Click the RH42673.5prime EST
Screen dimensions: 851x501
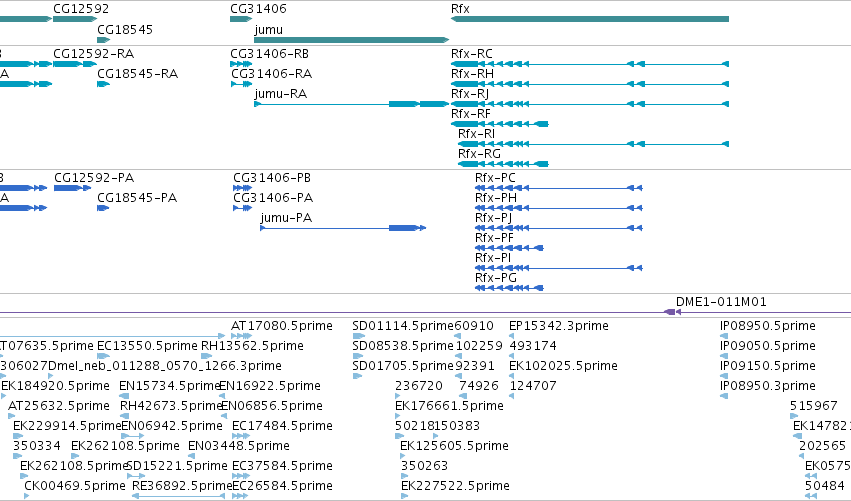click(124, 416)
